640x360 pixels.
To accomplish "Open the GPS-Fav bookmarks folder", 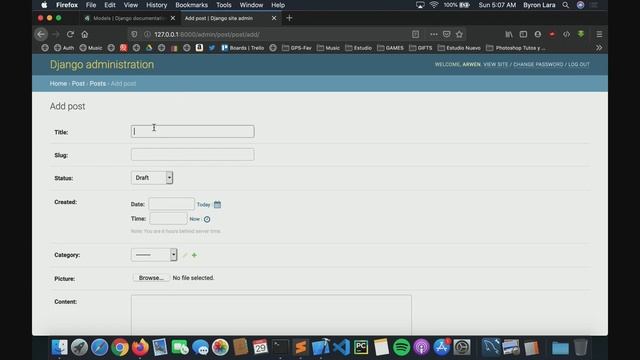I will click(297, 48).
